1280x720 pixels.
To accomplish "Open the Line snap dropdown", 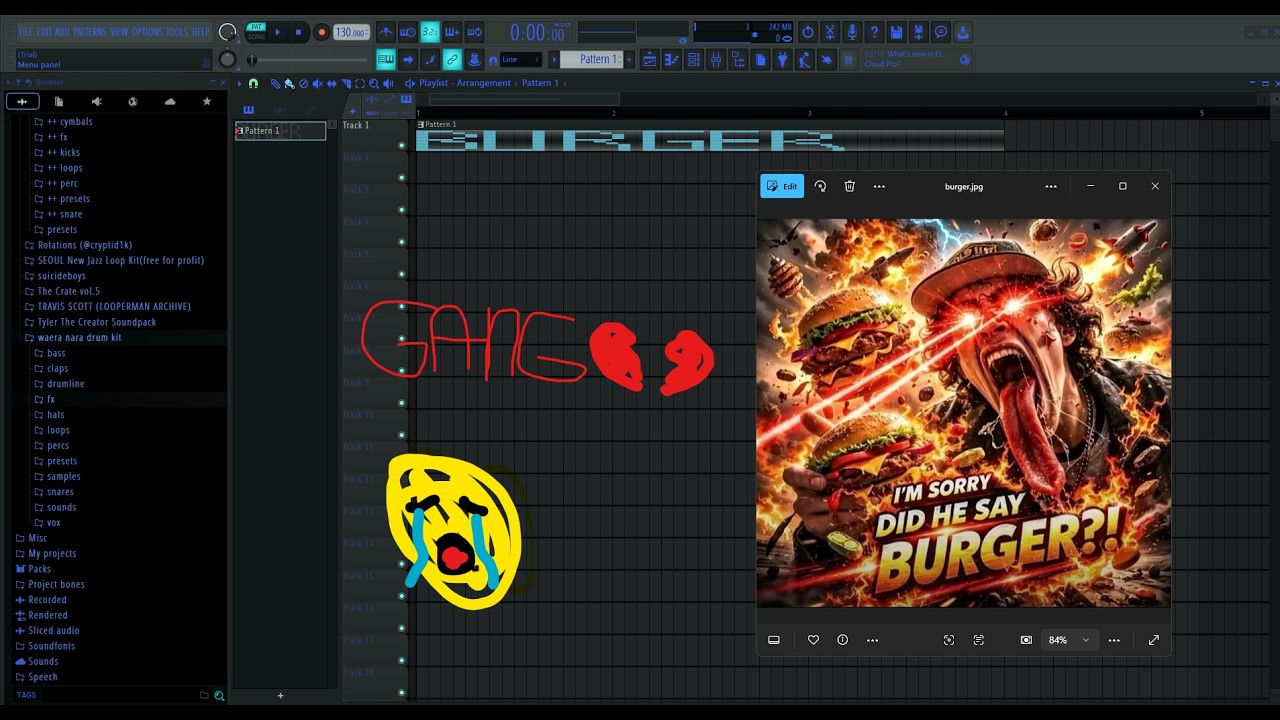I will click(520, 59).
